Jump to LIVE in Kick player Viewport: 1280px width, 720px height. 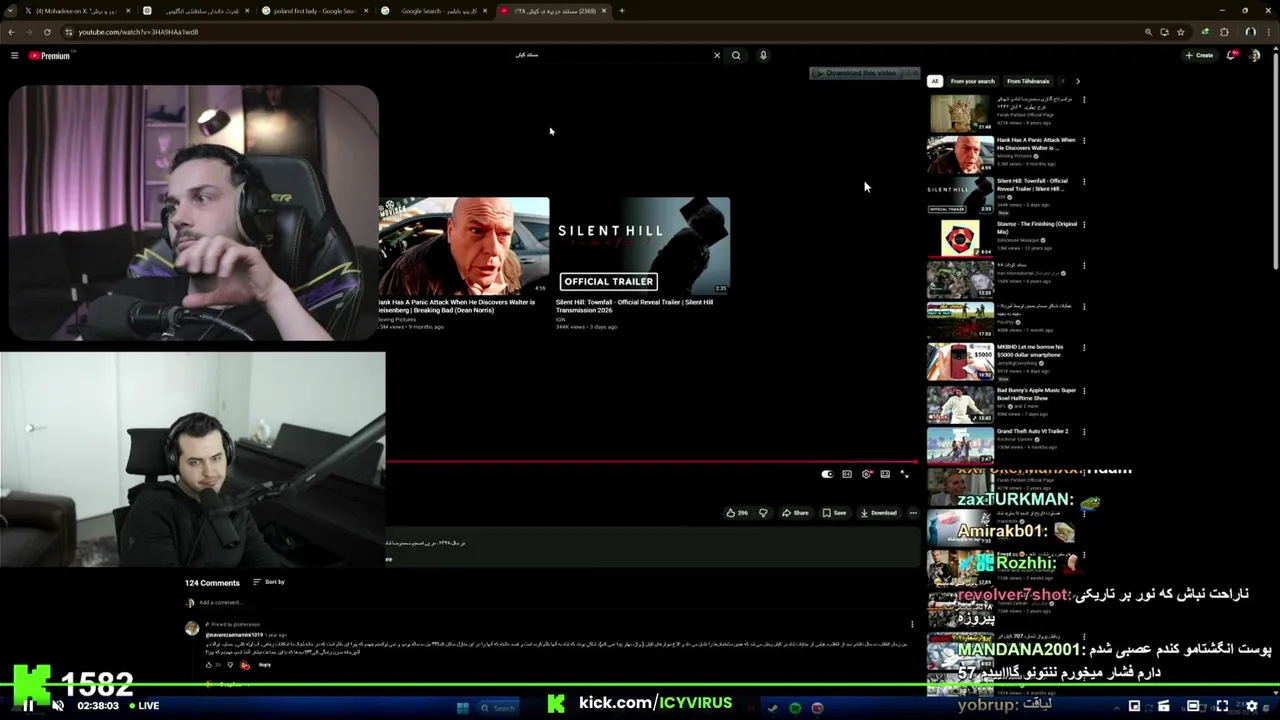pyautogui.click(x=144, y=706)
